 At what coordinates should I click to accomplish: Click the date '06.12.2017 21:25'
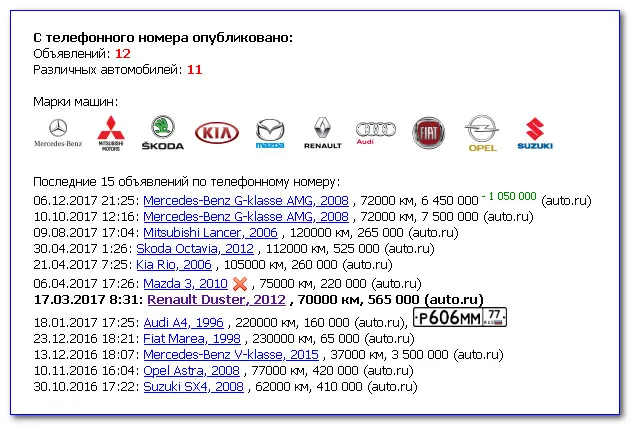pyautogui.click(x=86, y=200)
